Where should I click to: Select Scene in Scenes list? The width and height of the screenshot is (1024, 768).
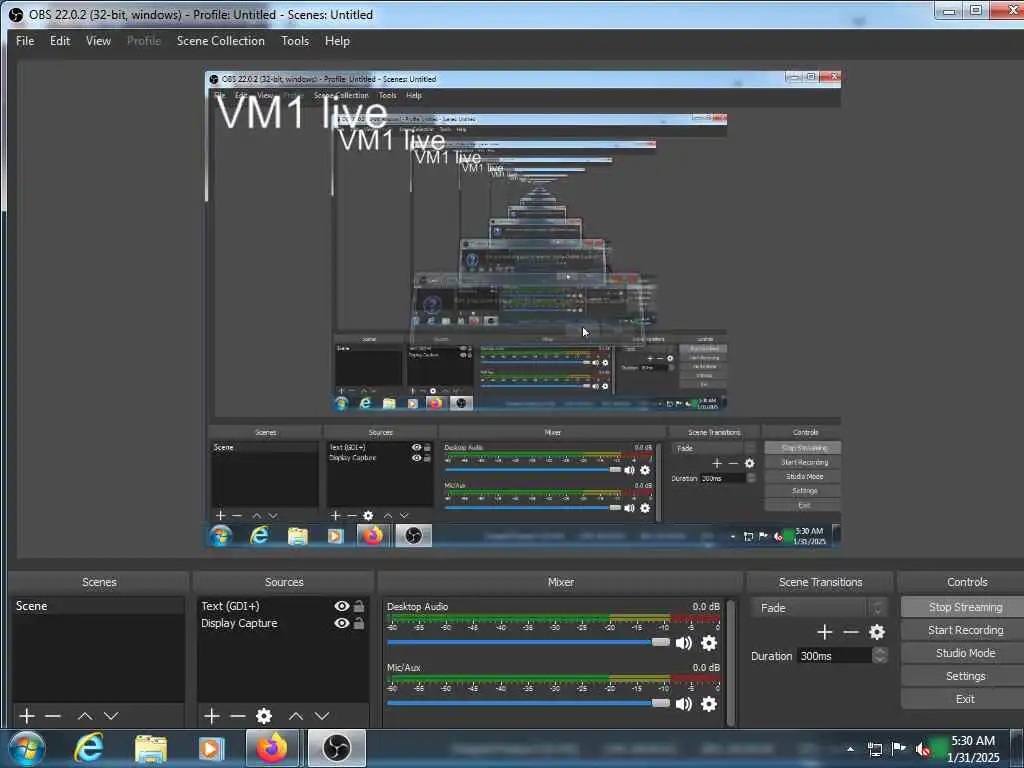click(98, 606)
